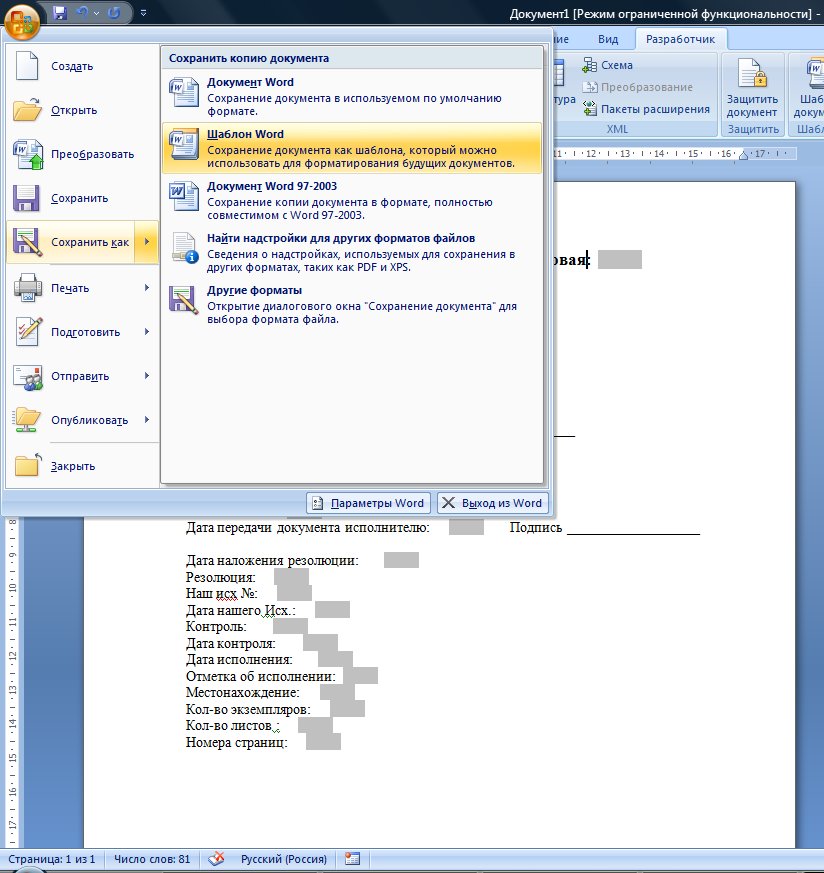The width and height of the screenshot is (824, 873).
Task: Expand the Подготовить submenu arrow
Action: pos(147,332)
